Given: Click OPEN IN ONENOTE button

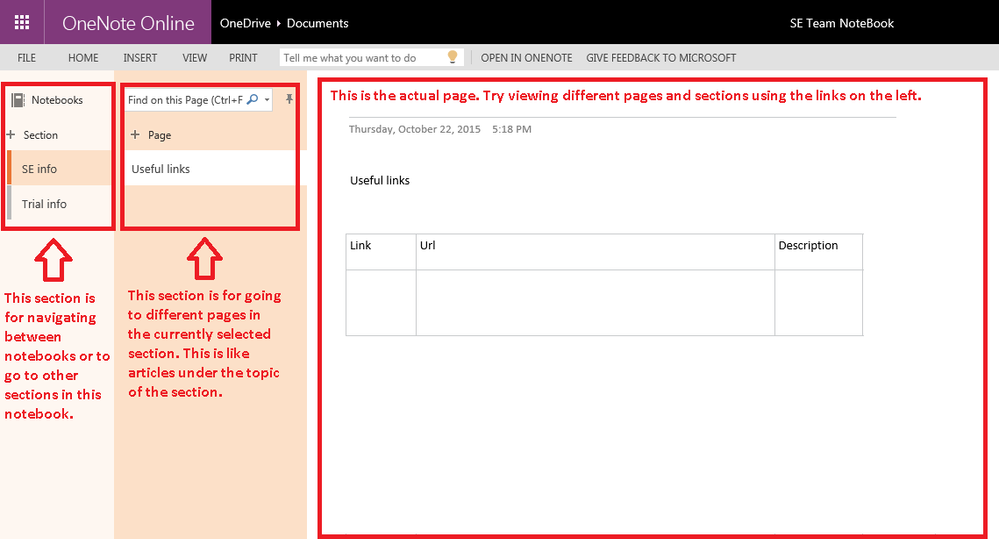Looking at the screenshot, I should coord(526,58).
